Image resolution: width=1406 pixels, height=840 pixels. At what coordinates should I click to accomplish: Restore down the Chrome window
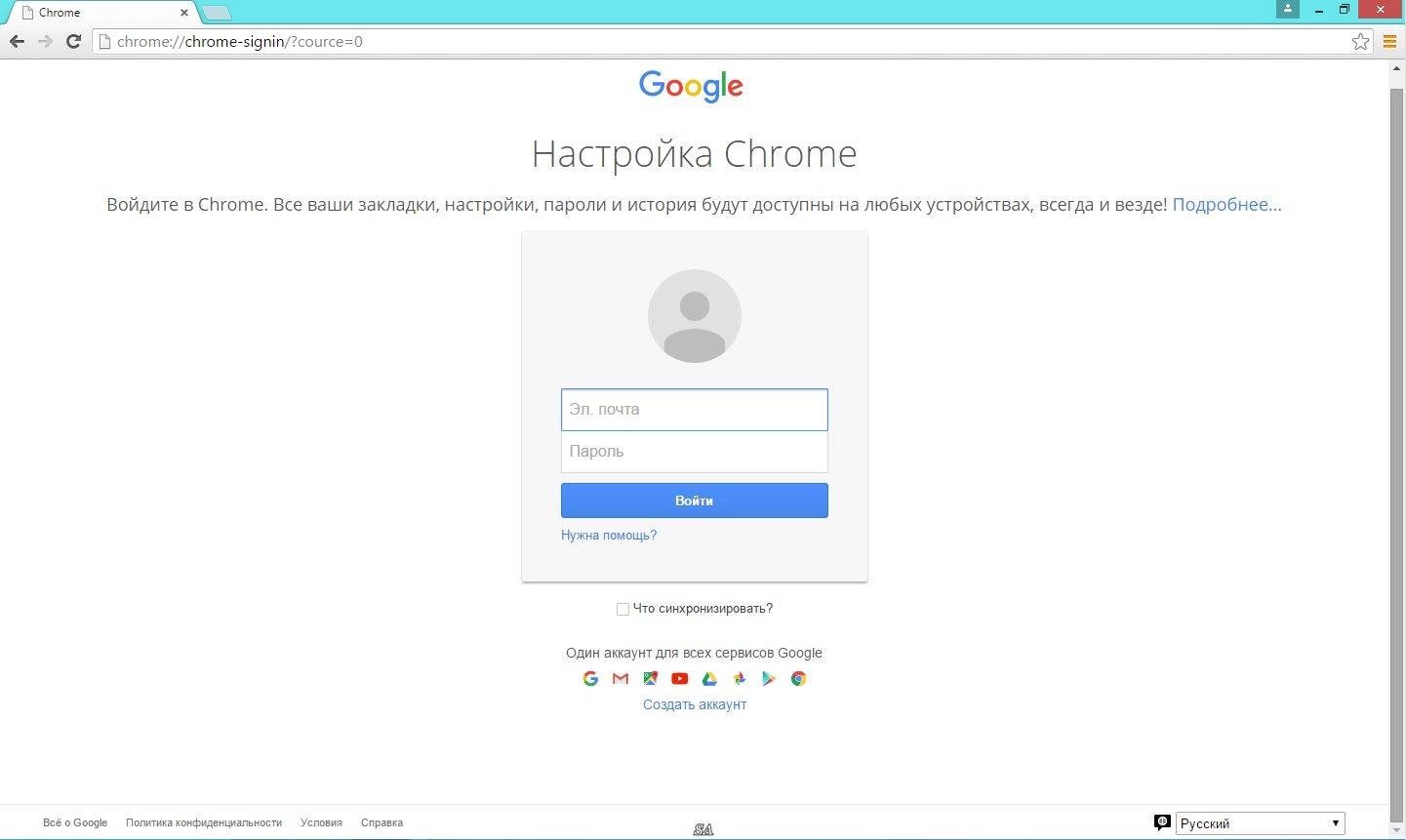1345,9
